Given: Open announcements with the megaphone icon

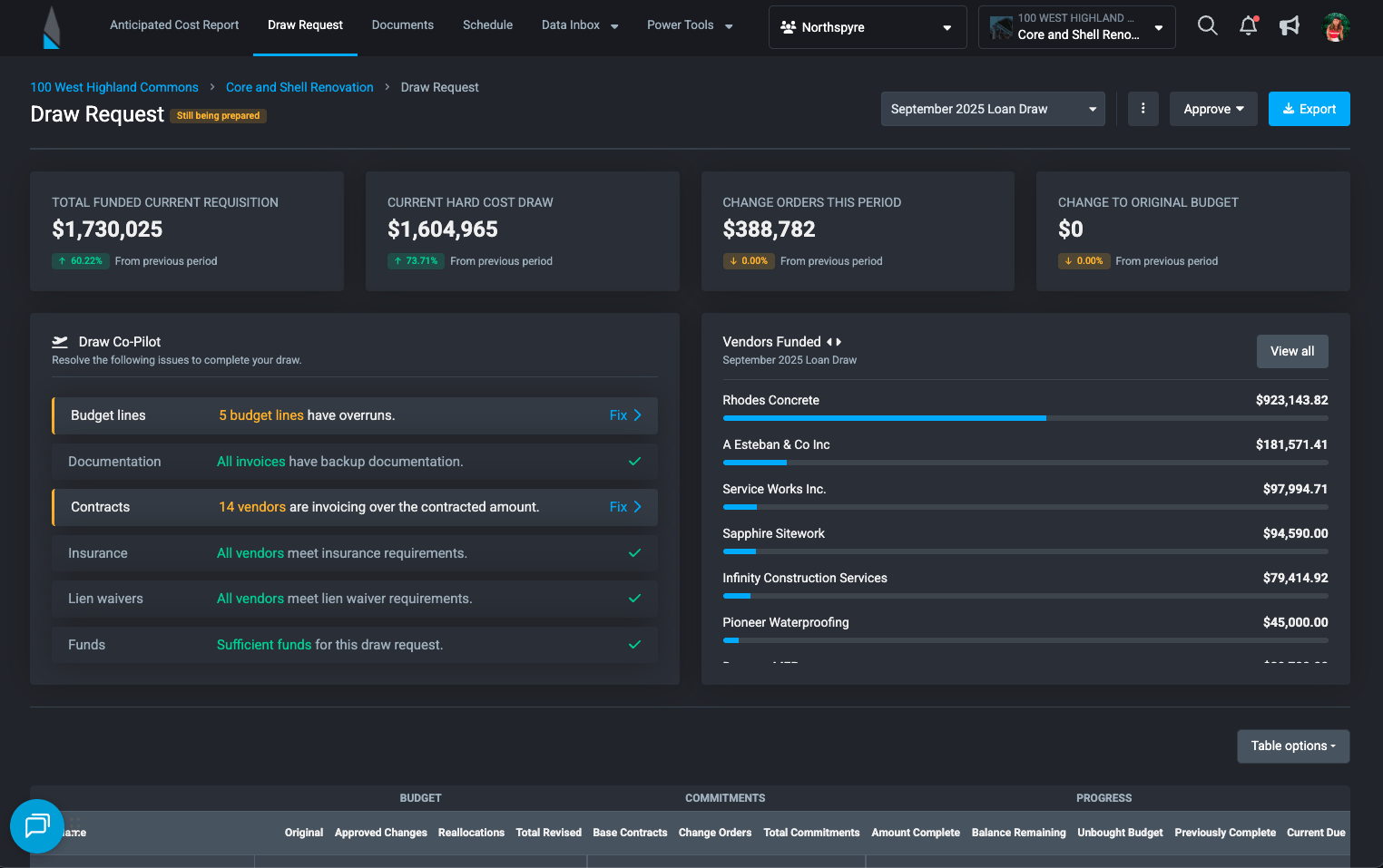Looking at the screenshot, I should pyautogui.click(x=1290, y=25).
